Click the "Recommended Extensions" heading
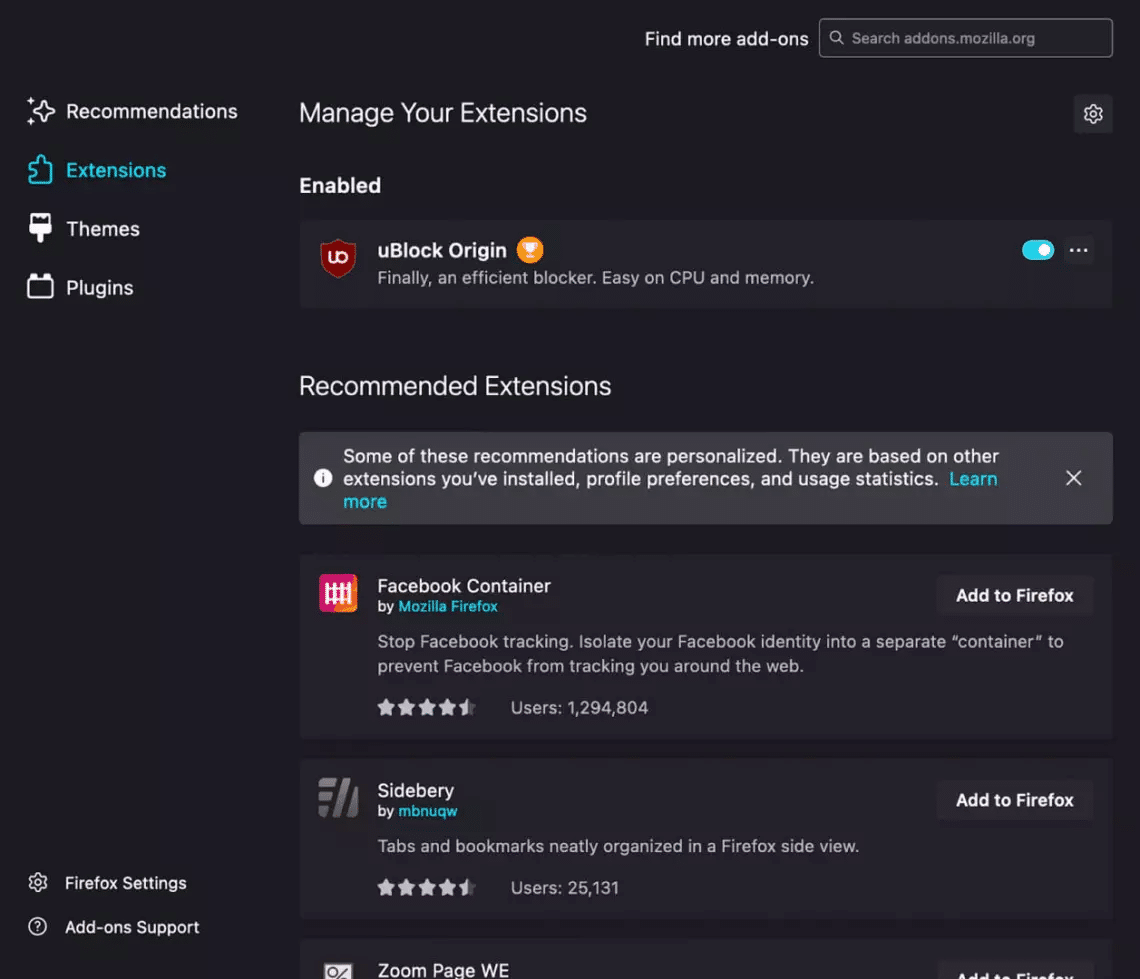 click(x=455, y=386)
